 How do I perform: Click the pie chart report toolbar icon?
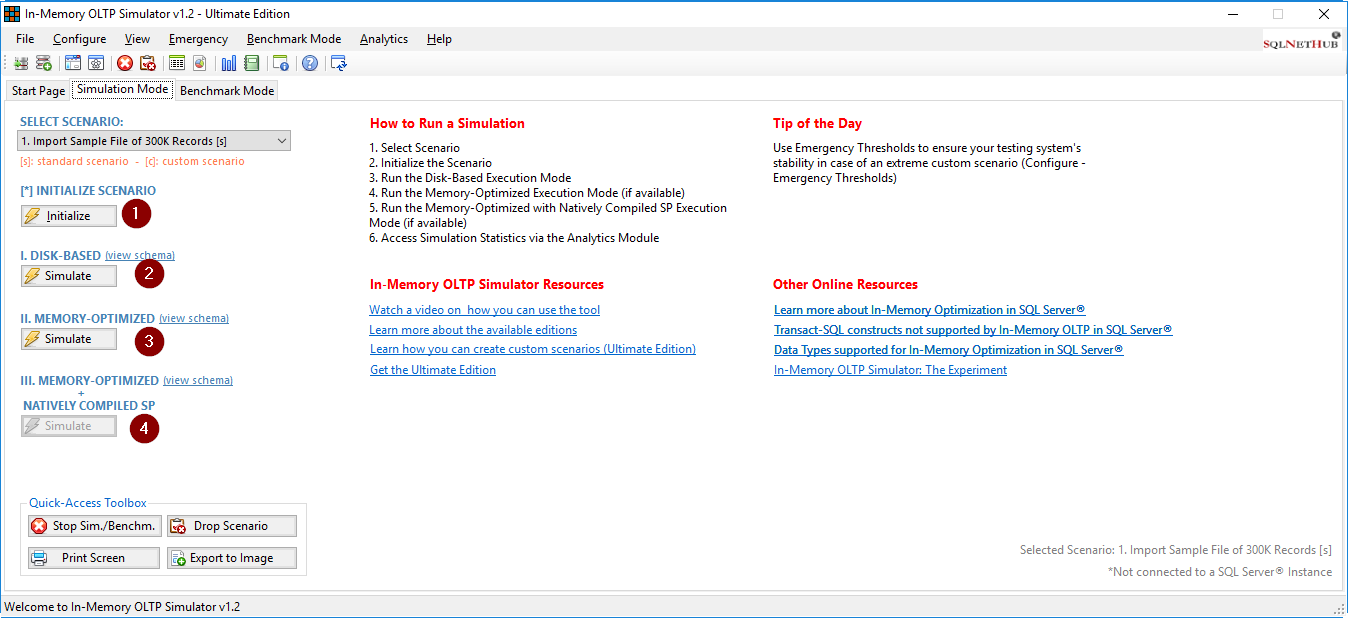click(x=200, y=63)
